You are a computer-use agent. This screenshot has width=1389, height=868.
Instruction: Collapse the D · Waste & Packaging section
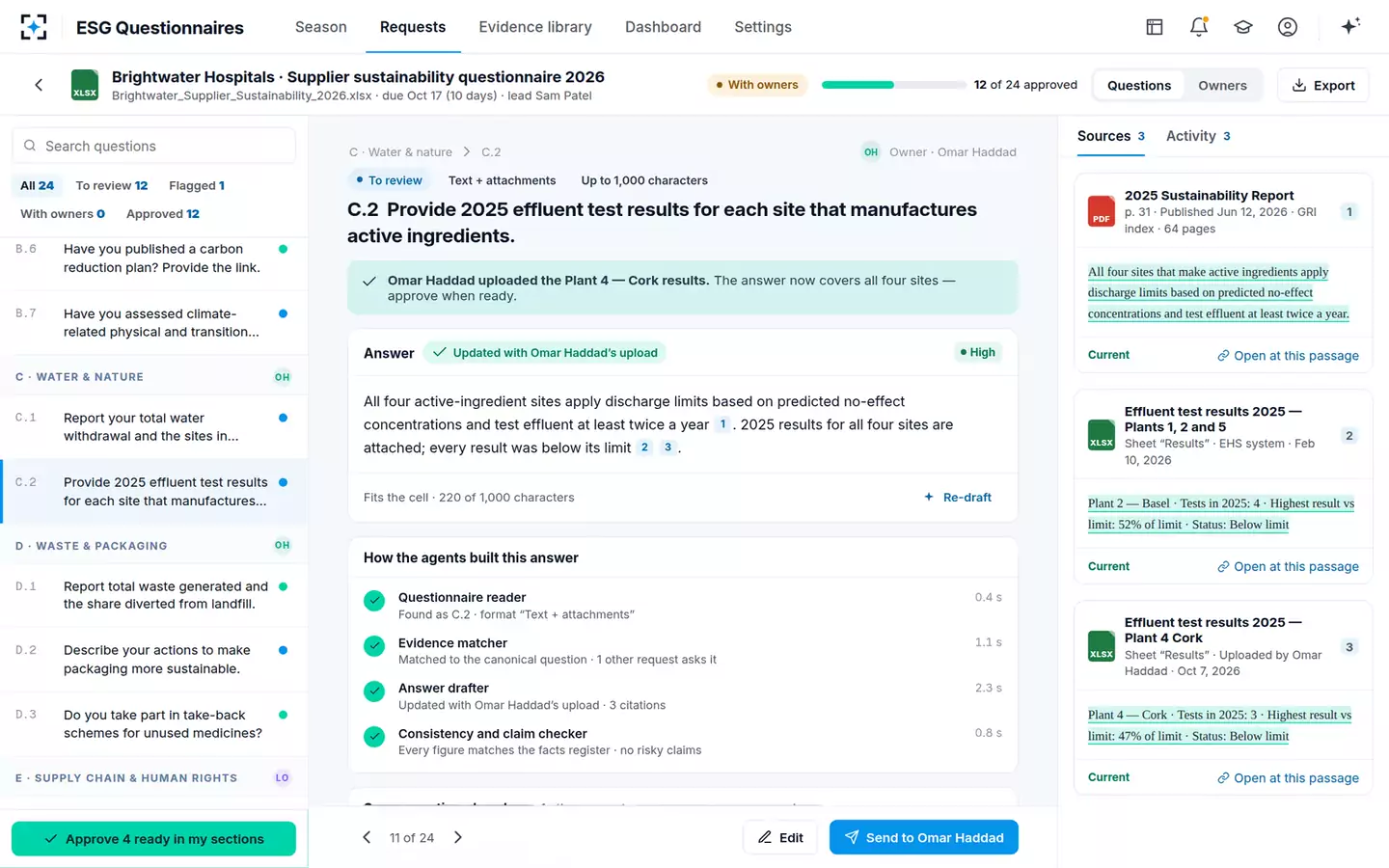pos(153,545)
